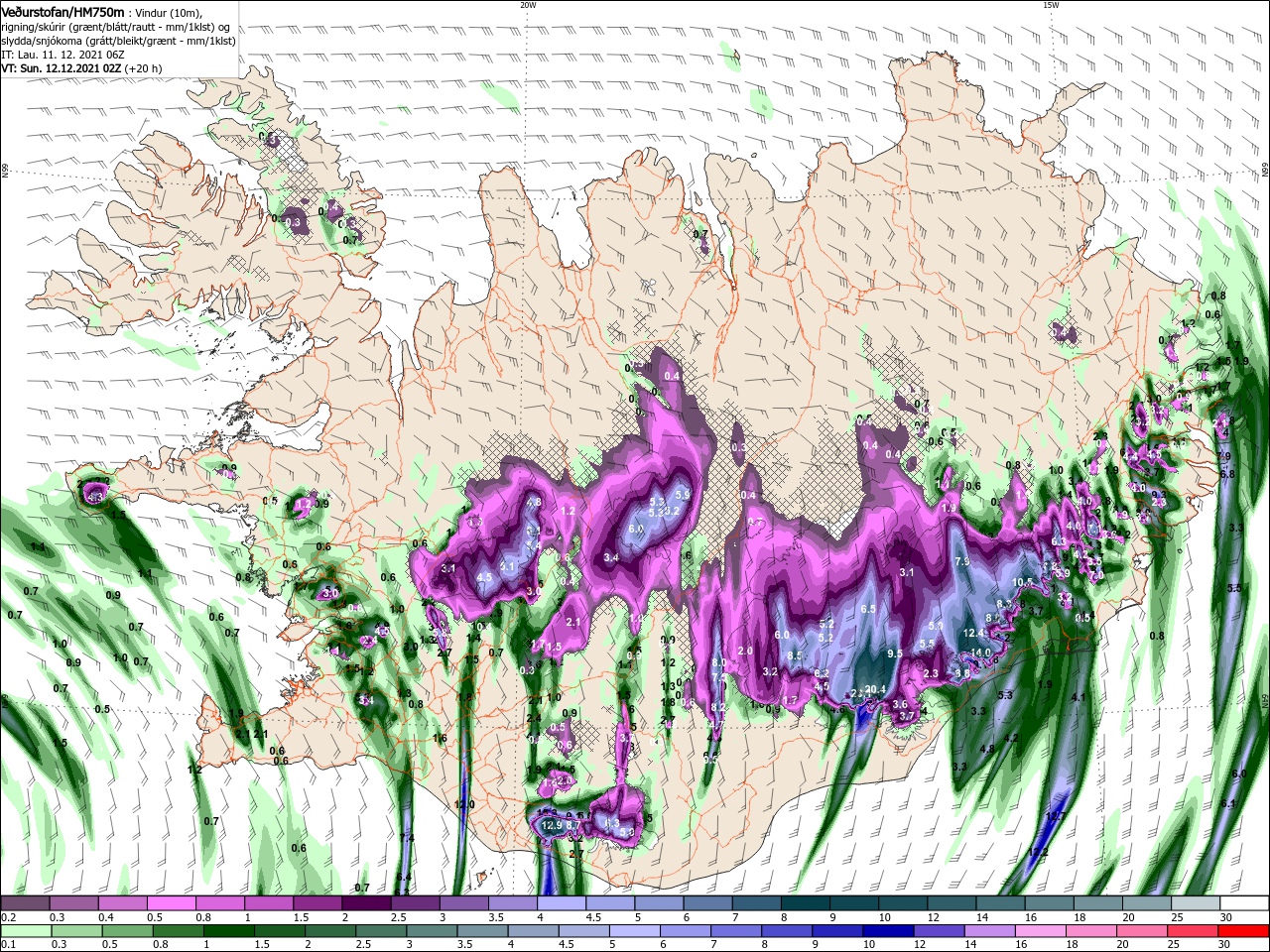Click the "7.4" value on the map
The width and height of the screenshot is (1270, 952).
407,838
